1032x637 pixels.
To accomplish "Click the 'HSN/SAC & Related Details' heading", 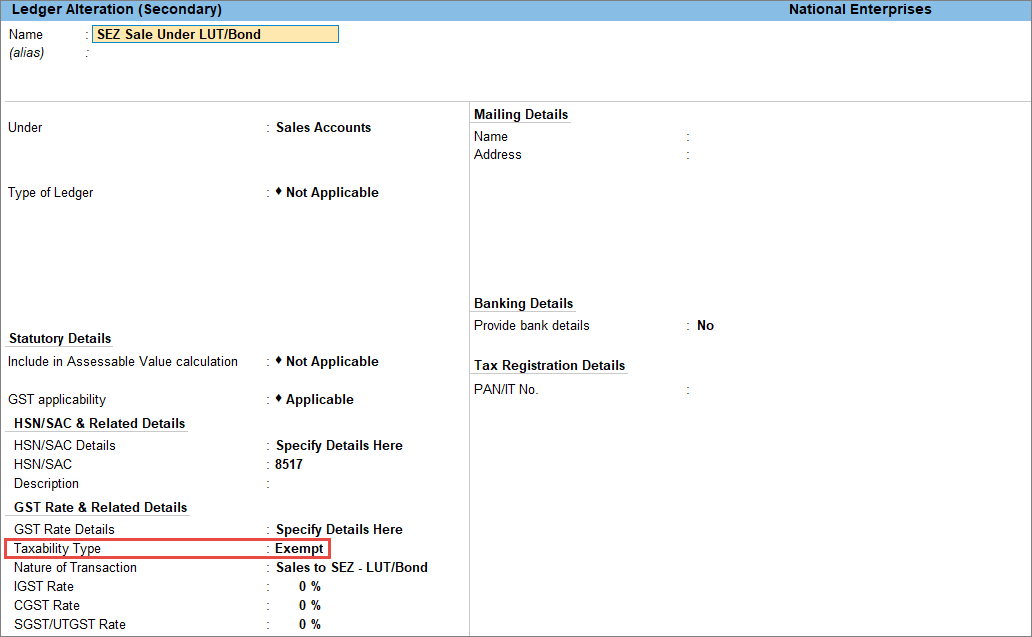I will click(x=99, y=424).
